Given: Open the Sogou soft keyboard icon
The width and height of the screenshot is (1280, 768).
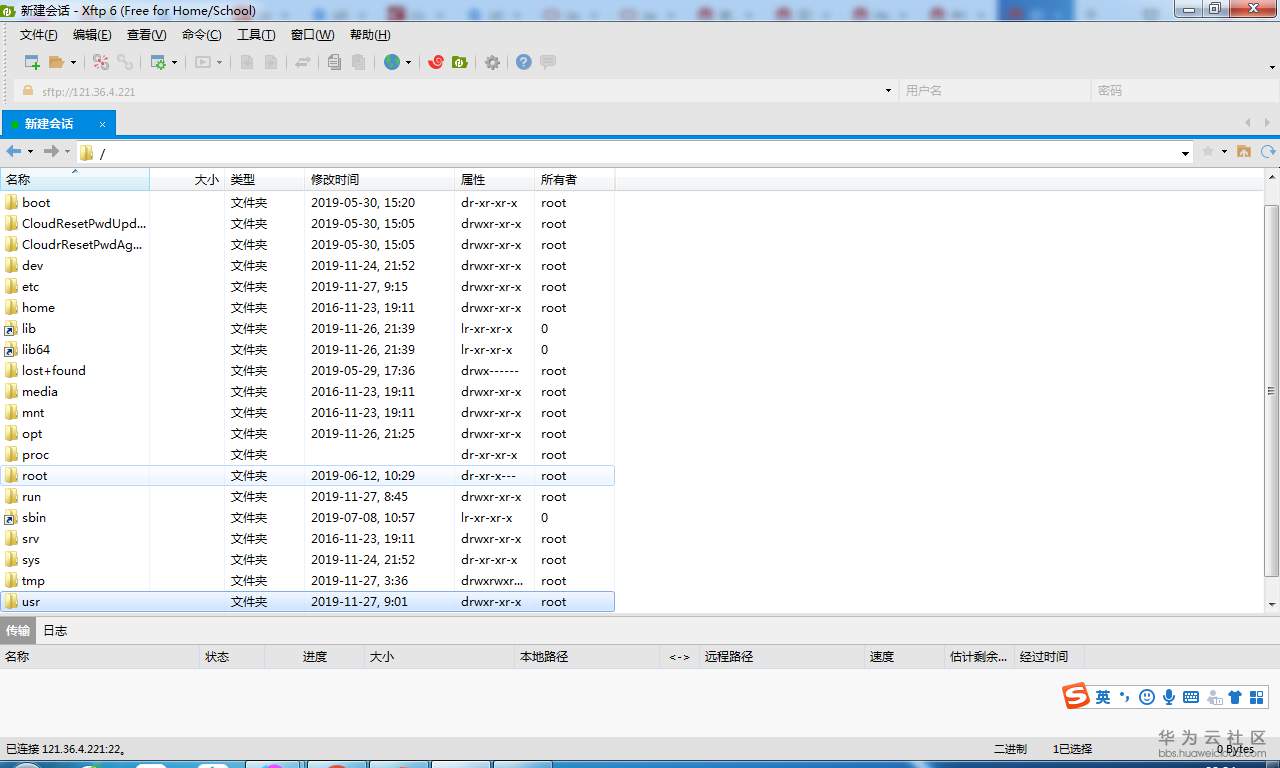Looking at the screenshot, I should click(1191, 697).
